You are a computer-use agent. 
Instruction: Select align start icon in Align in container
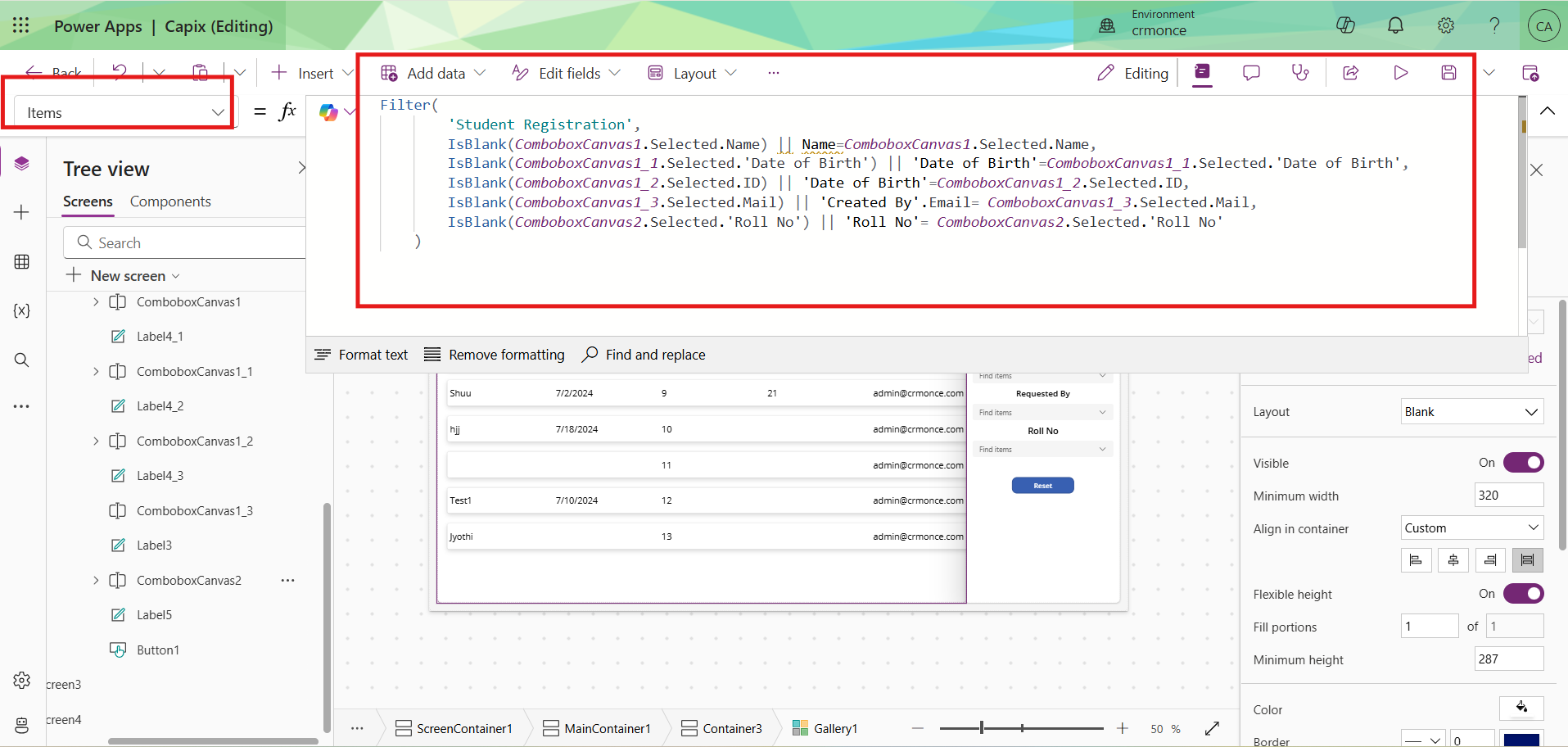click(x=1416, y=560)
